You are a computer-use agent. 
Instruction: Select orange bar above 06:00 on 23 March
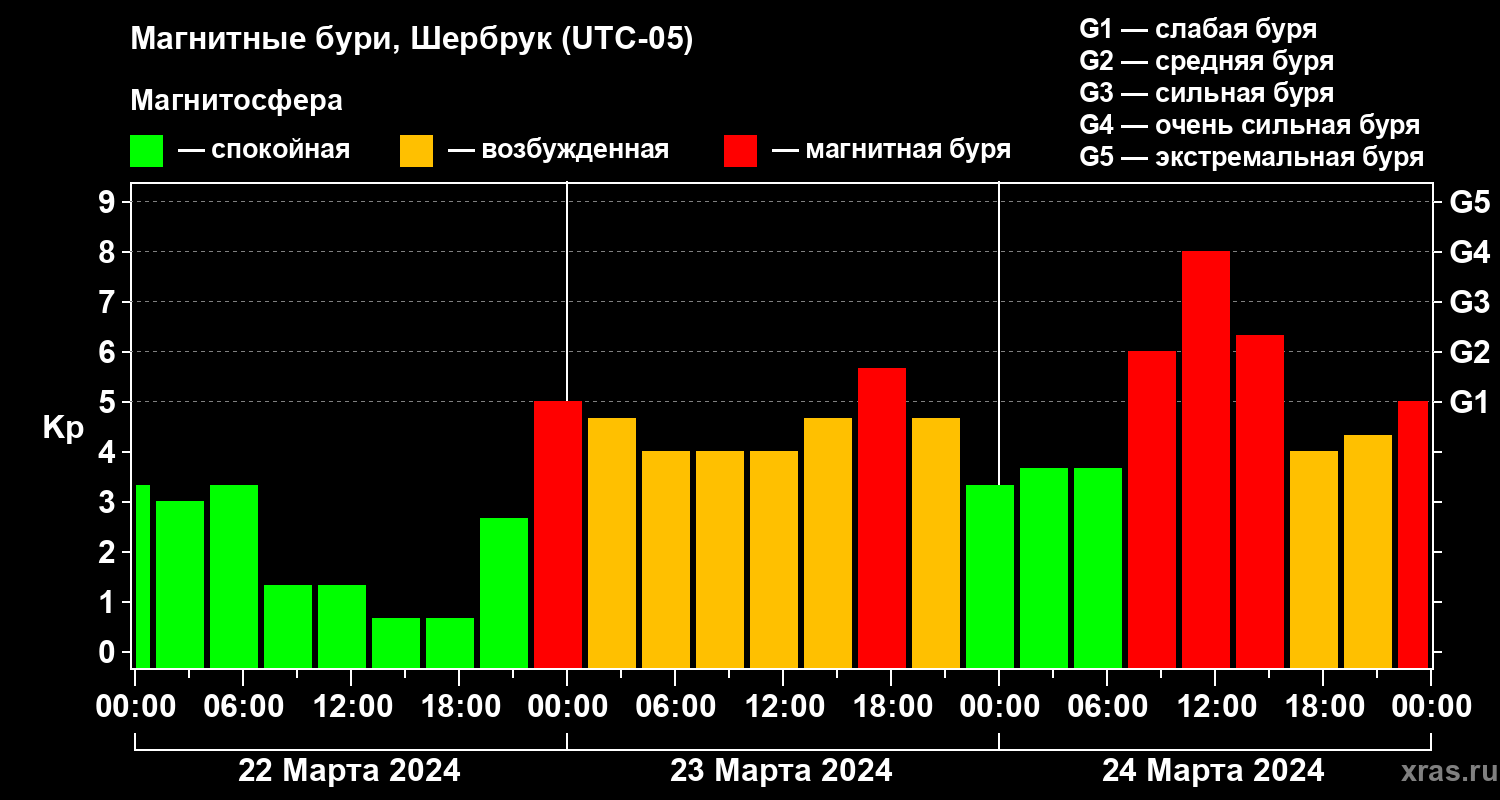tap(666, 559)
